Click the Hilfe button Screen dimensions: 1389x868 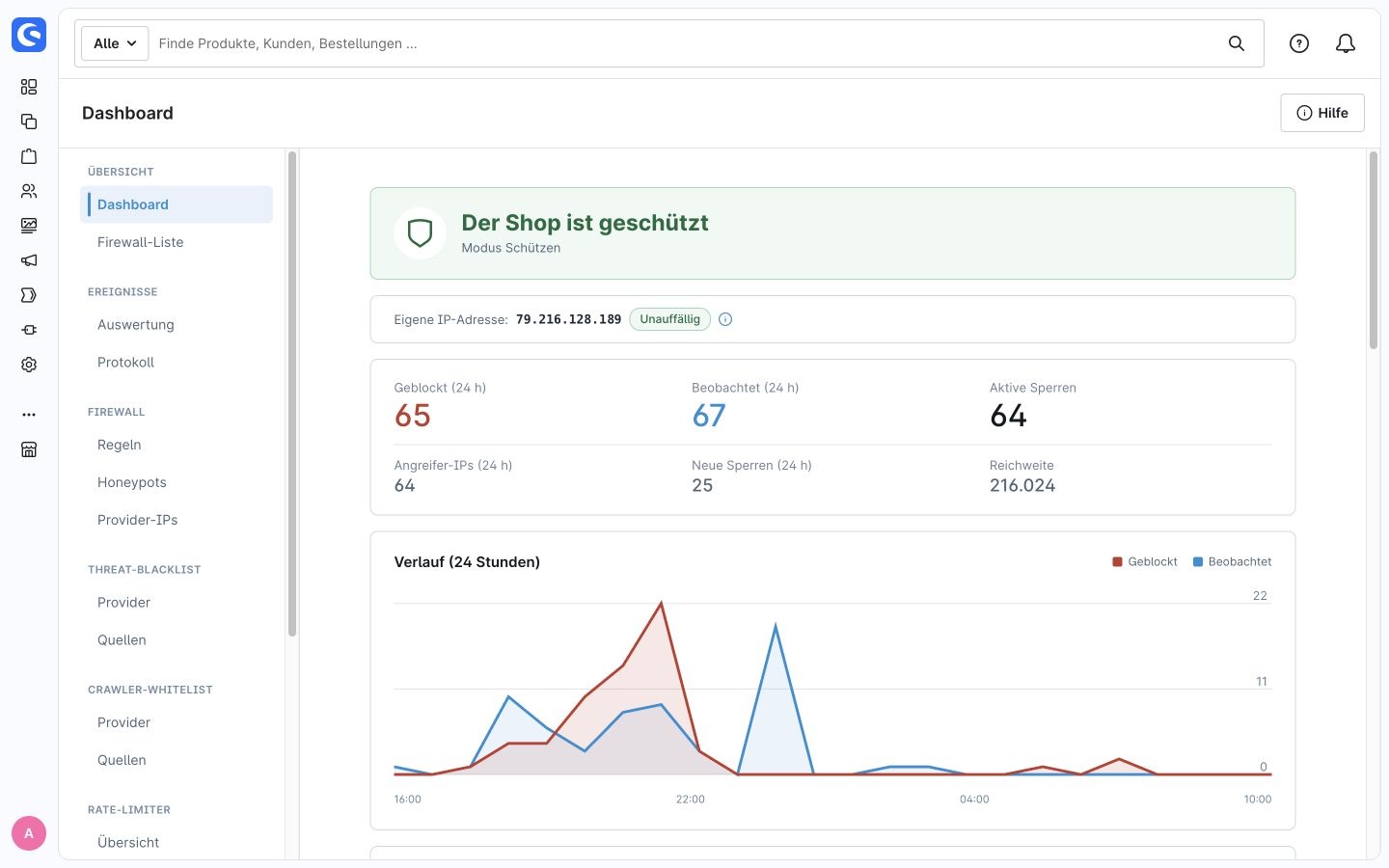pos(1322,113)
